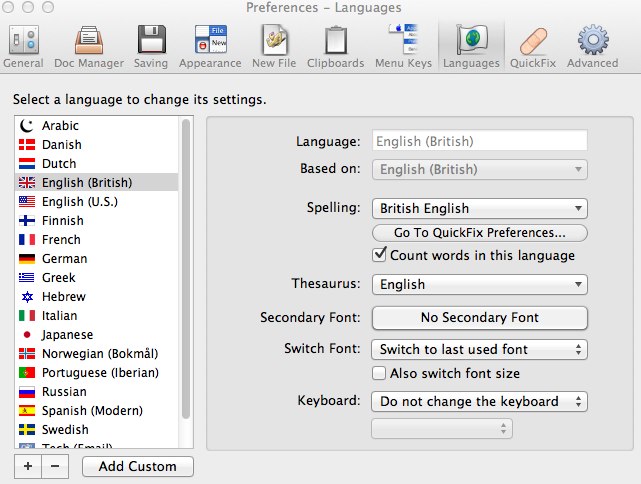Select Japanese in the language list
Screen dimensions: 641x484
[97, 334]
